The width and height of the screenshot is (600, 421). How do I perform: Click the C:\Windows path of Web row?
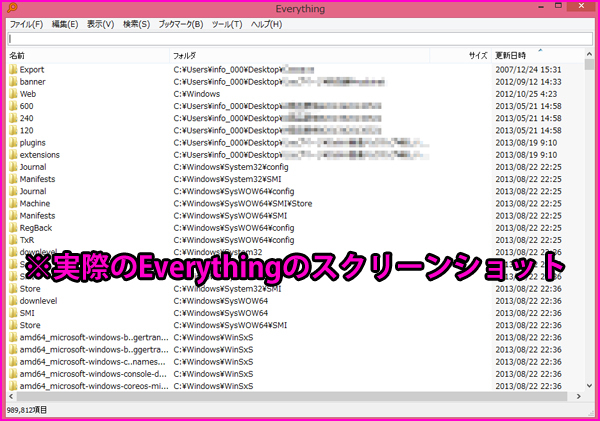(x=197, y=94)
